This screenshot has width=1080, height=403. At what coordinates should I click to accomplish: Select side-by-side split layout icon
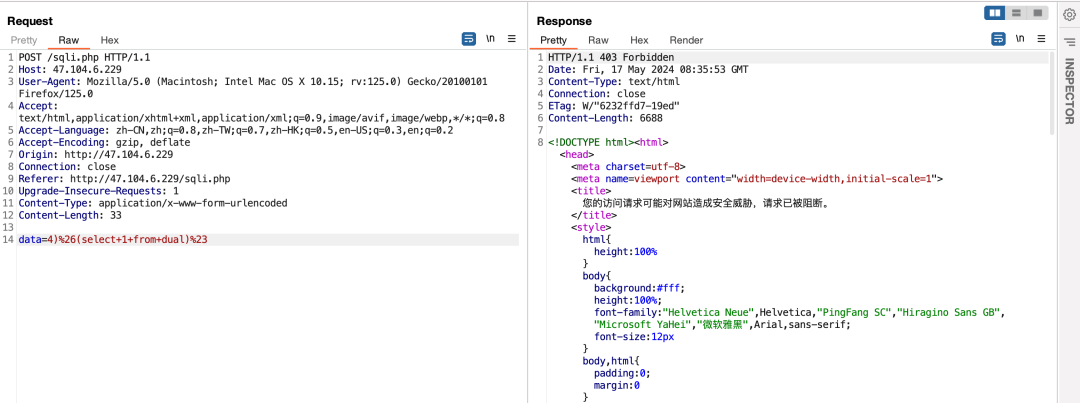[x=995, y=13]
